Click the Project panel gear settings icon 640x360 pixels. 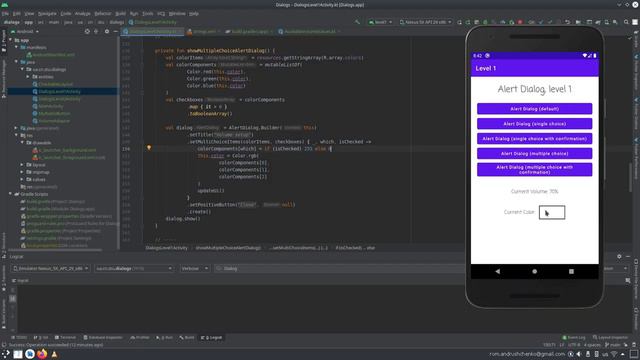(107, 31)
